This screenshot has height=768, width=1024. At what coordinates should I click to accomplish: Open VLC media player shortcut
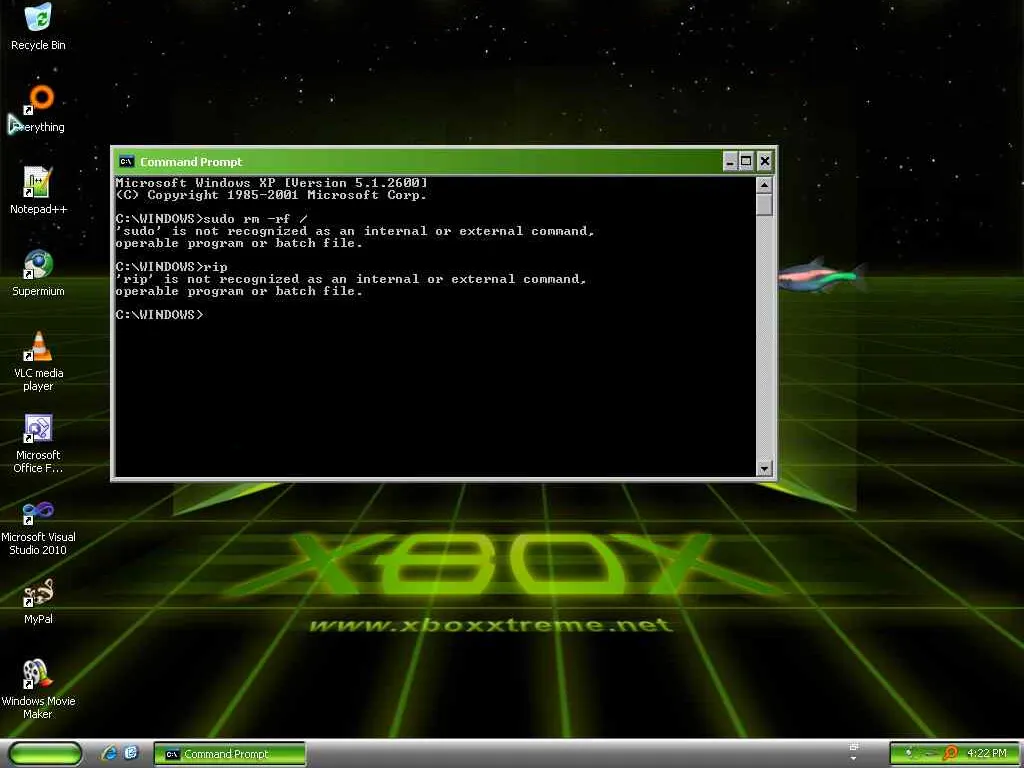coord(38,361)
